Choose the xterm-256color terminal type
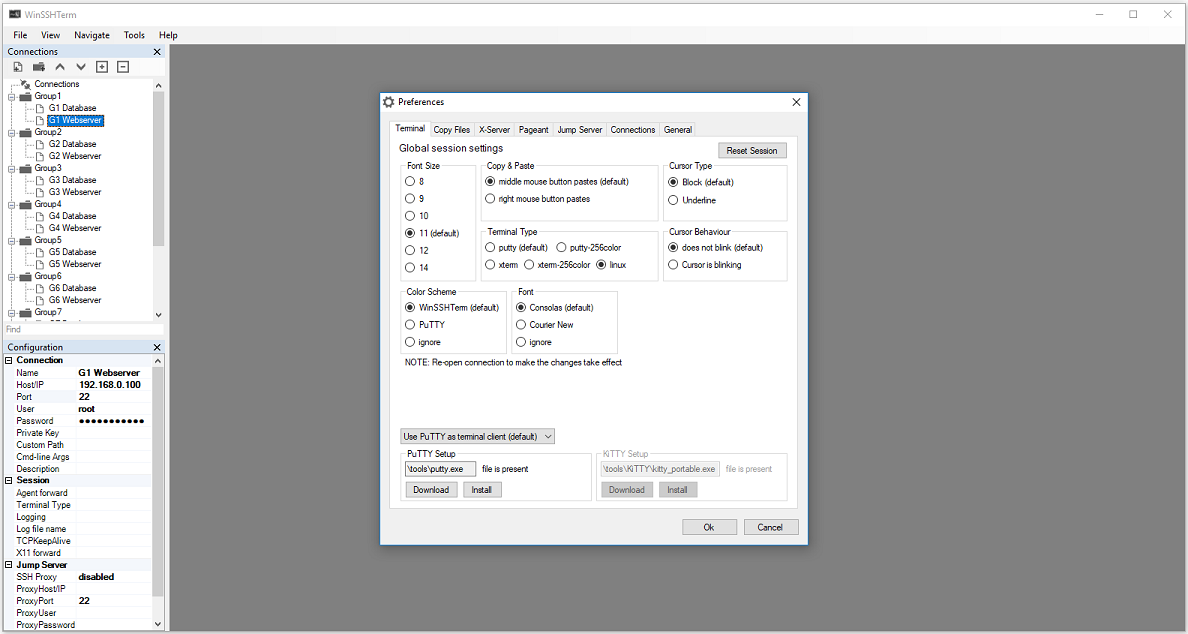Image resolution: width=1188 pixels, height=634 pixels. pyautogui.click(x=557, y=264)
